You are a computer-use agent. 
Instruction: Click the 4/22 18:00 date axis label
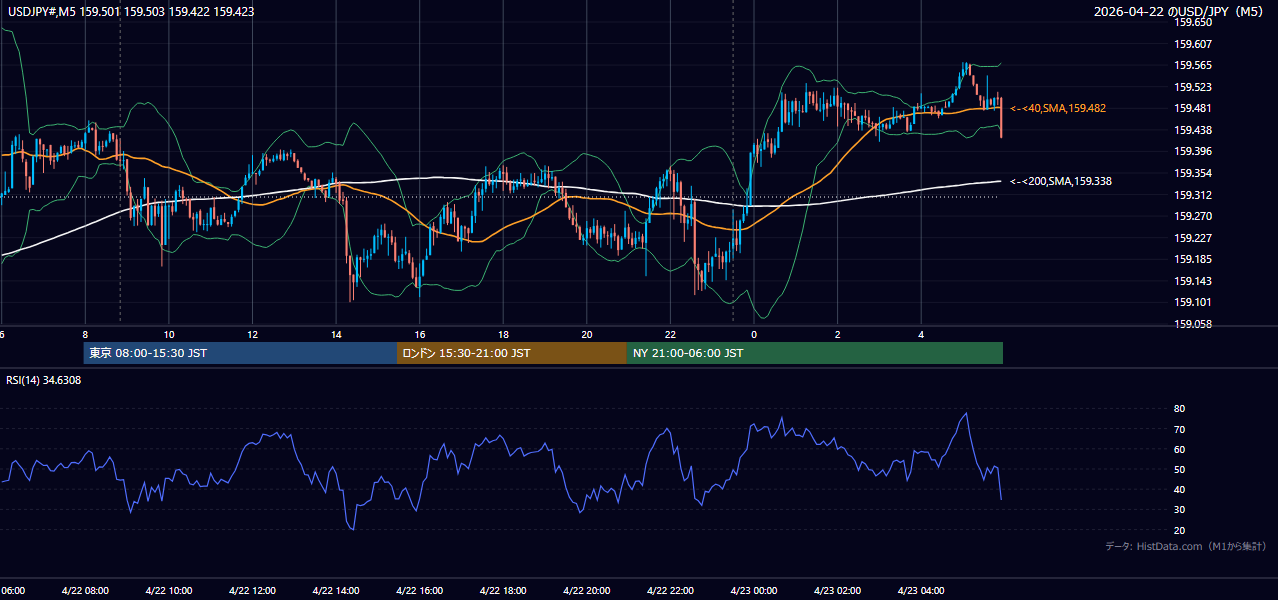[503, 591]
